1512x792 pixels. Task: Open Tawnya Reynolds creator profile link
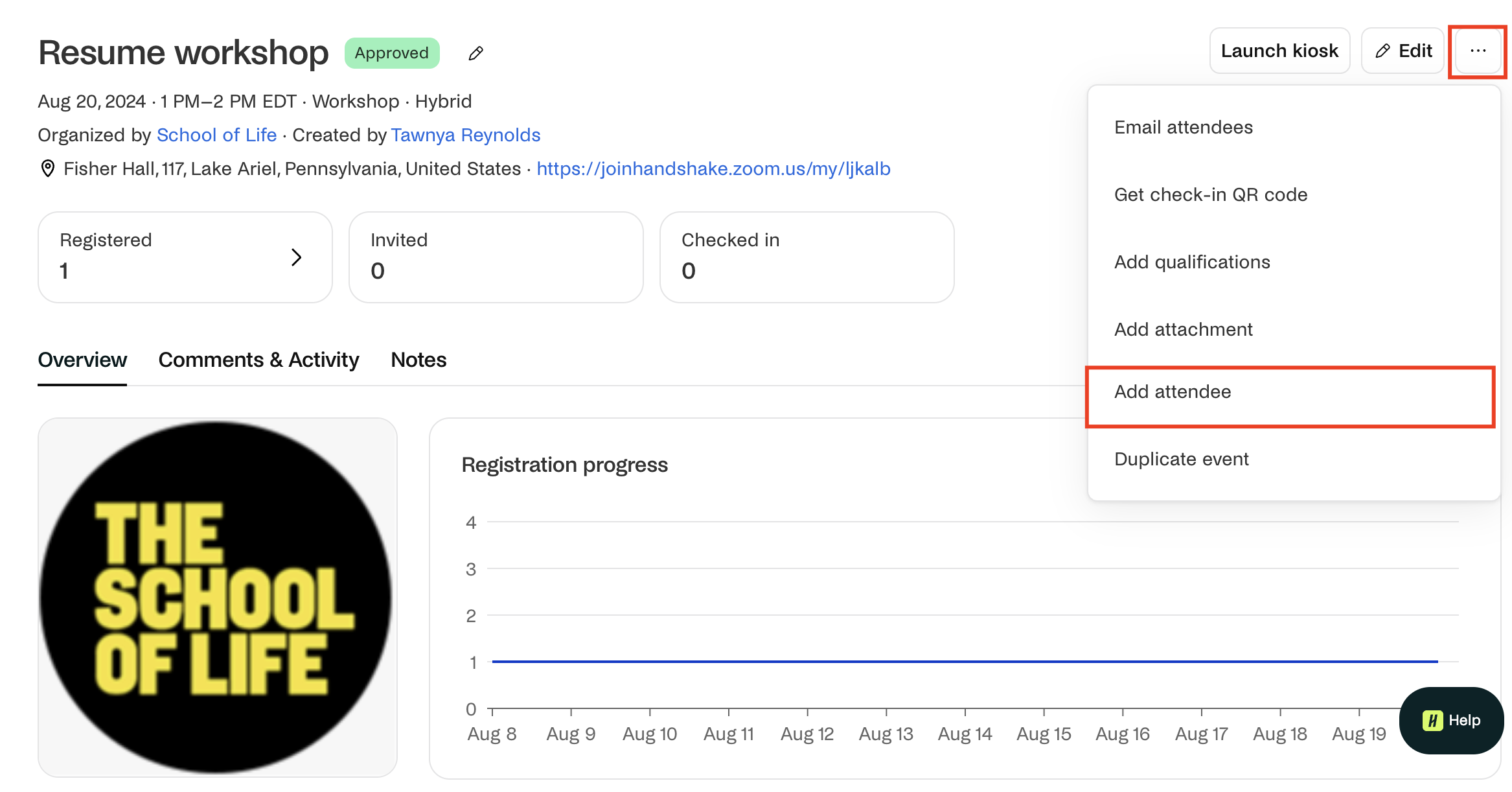pos(466,135)
